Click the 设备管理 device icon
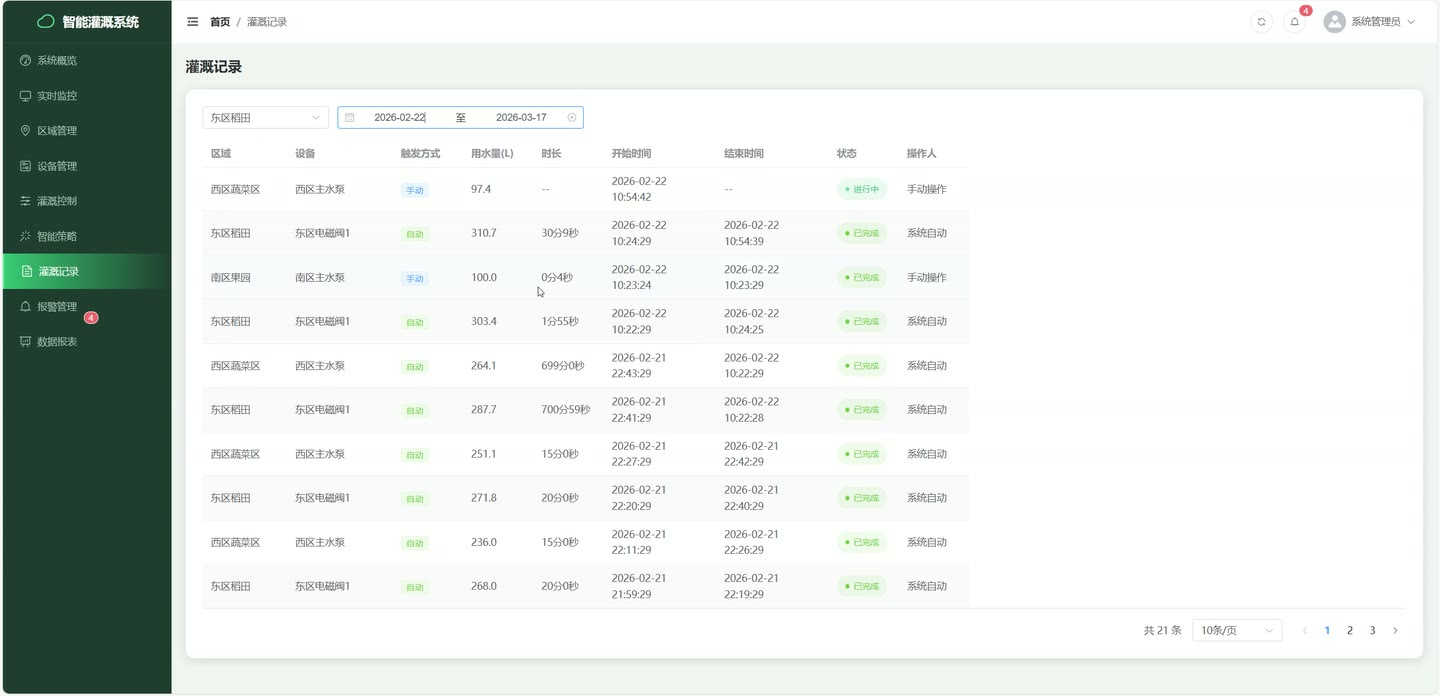 26,166
